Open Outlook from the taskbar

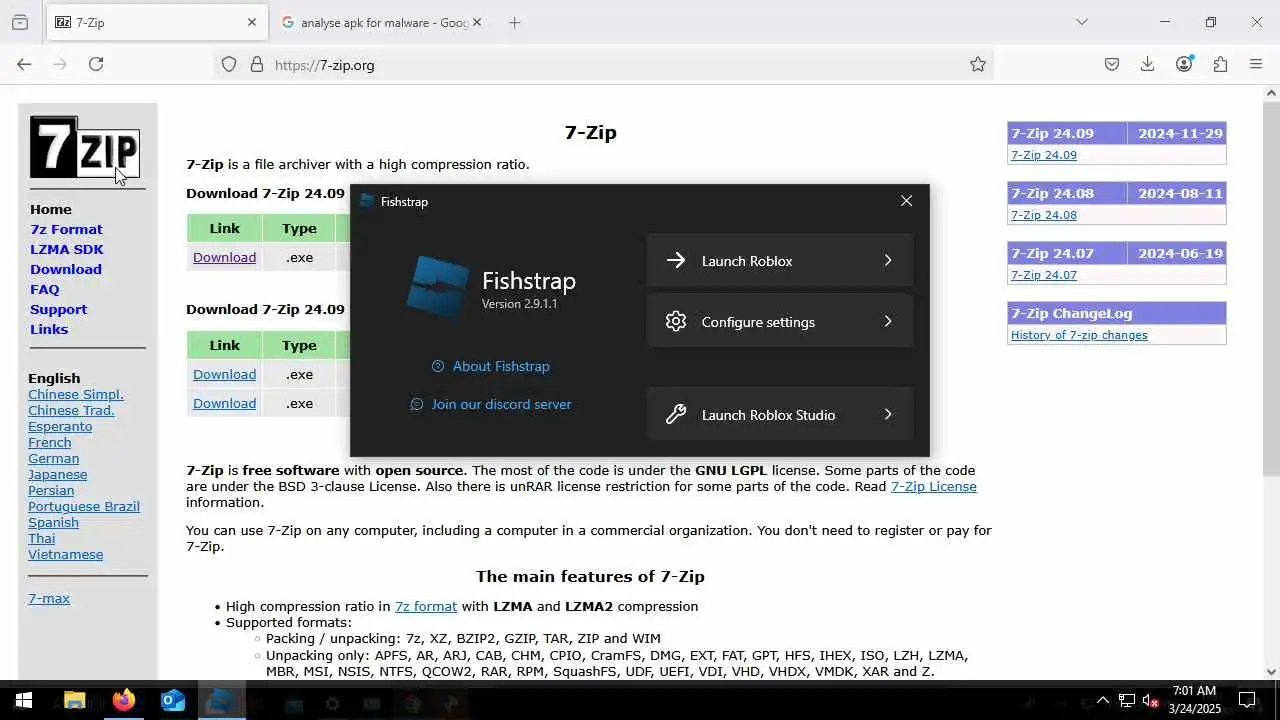[x=173, y=700]
